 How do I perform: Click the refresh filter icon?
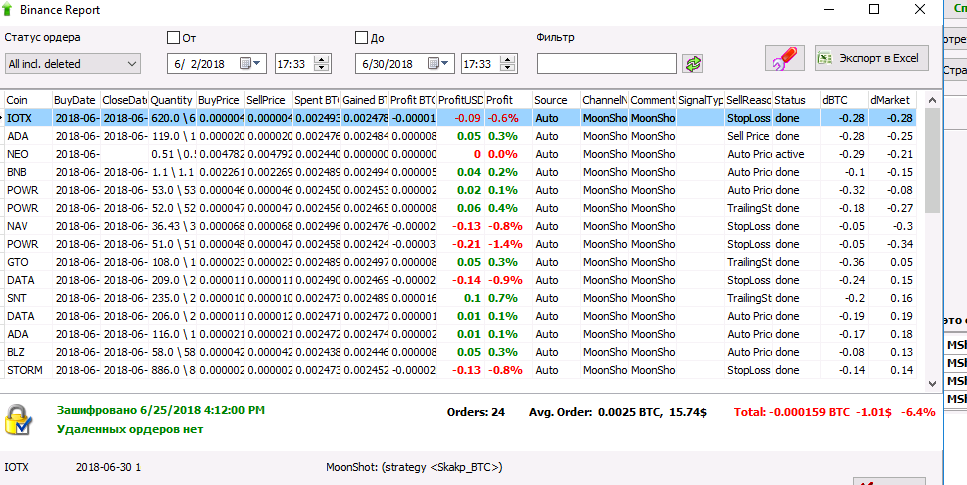click(693, 63)
